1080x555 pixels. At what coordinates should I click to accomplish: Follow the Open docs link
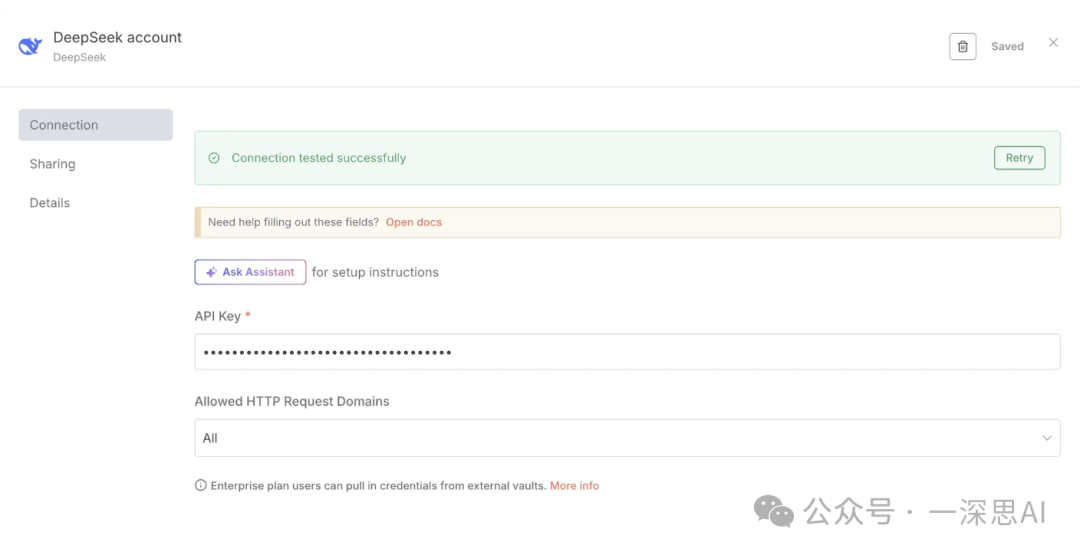413,222
